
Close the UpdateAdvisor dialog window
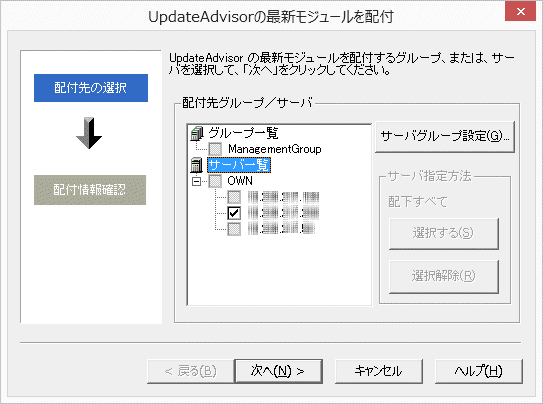tap(520, 11)
